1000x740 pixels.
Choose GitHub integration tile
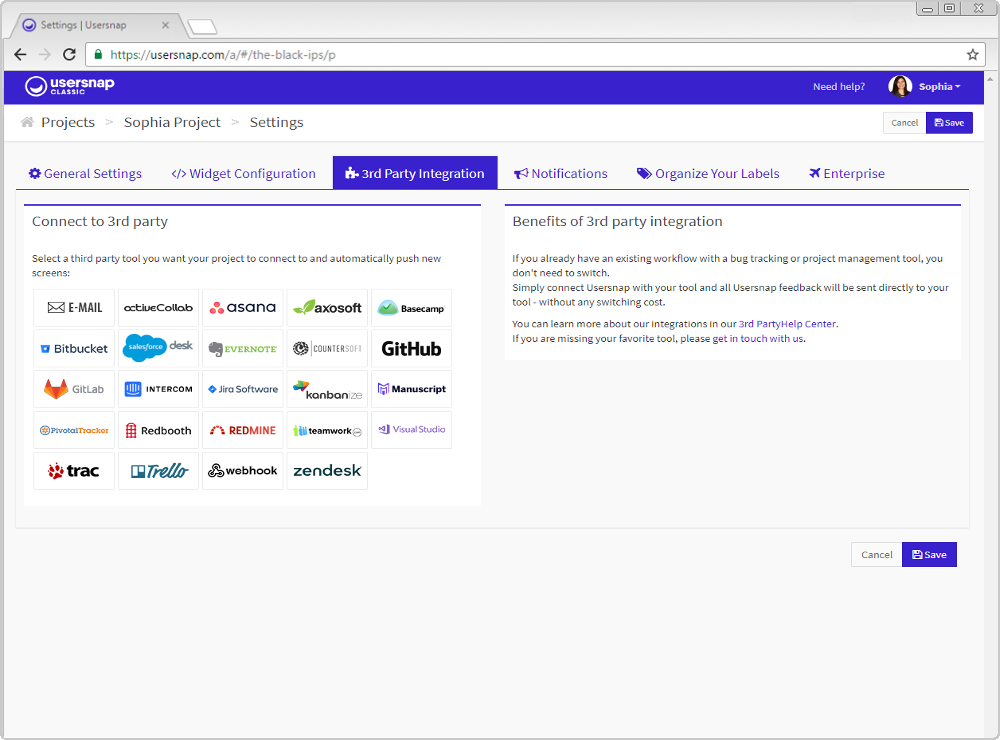click(411, 349)
